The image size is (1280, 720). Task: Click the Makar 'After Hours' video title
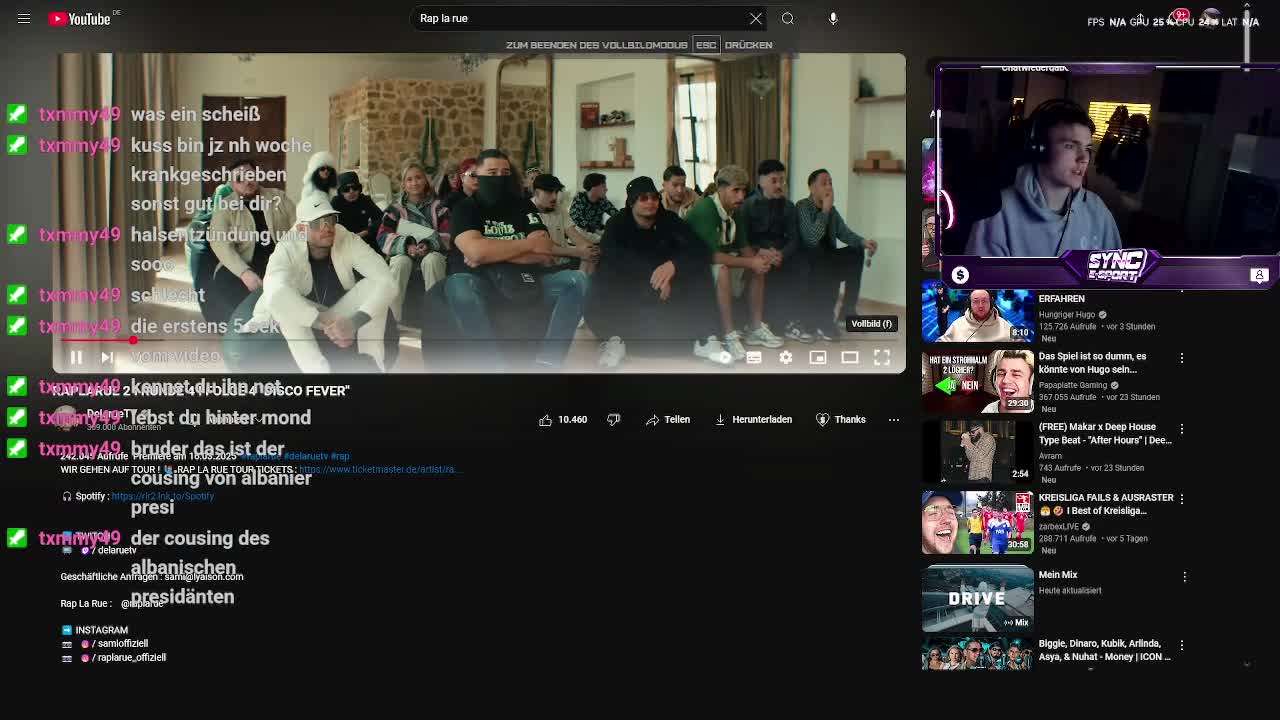pyautogui.click(x=1105, y=433)
